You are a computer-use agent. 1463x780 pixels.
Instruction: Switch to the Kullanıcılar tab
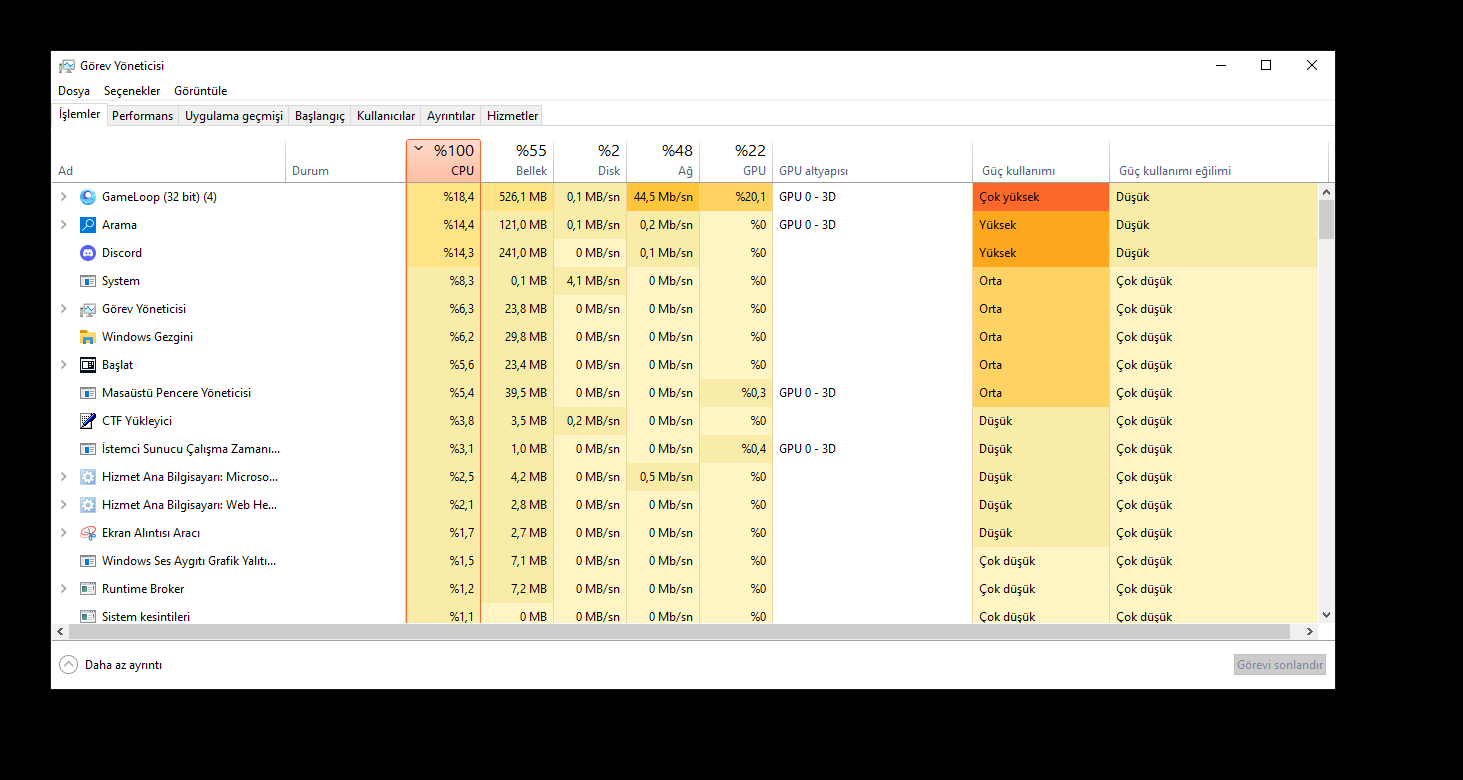386,116
